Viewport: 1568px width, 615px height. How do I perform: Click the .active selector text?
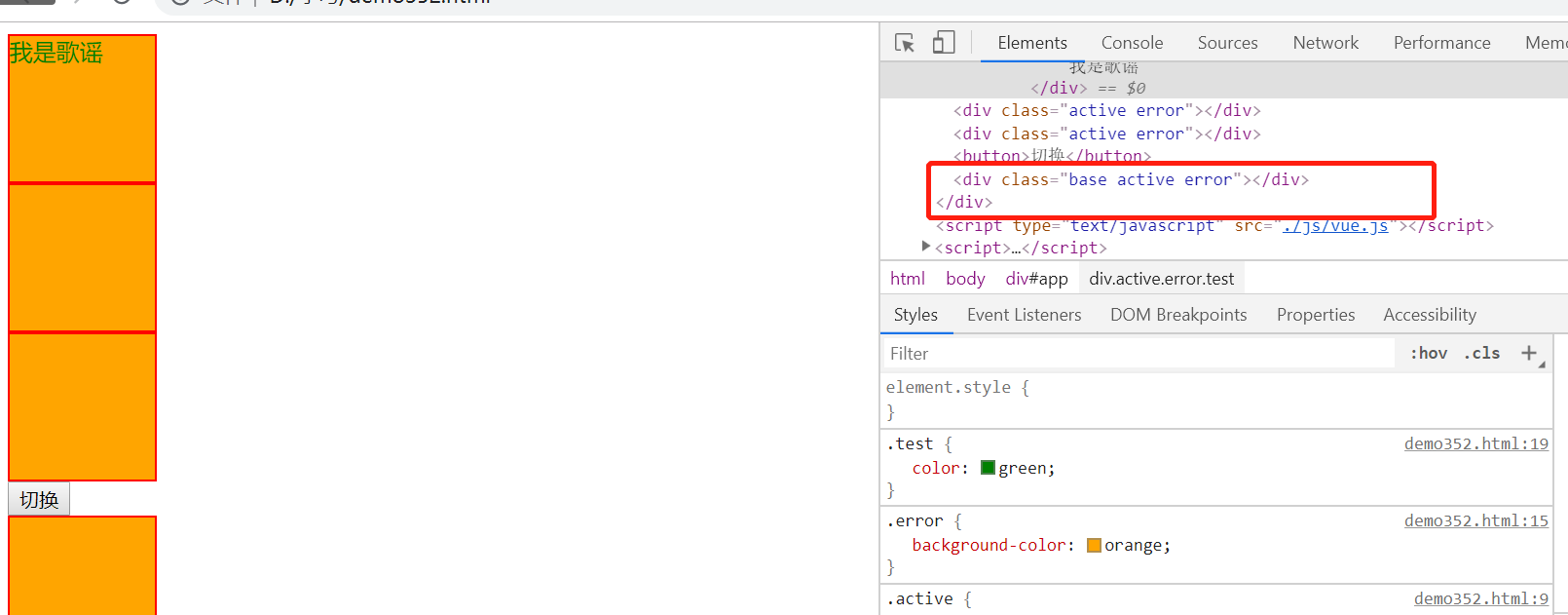(919, 598)
